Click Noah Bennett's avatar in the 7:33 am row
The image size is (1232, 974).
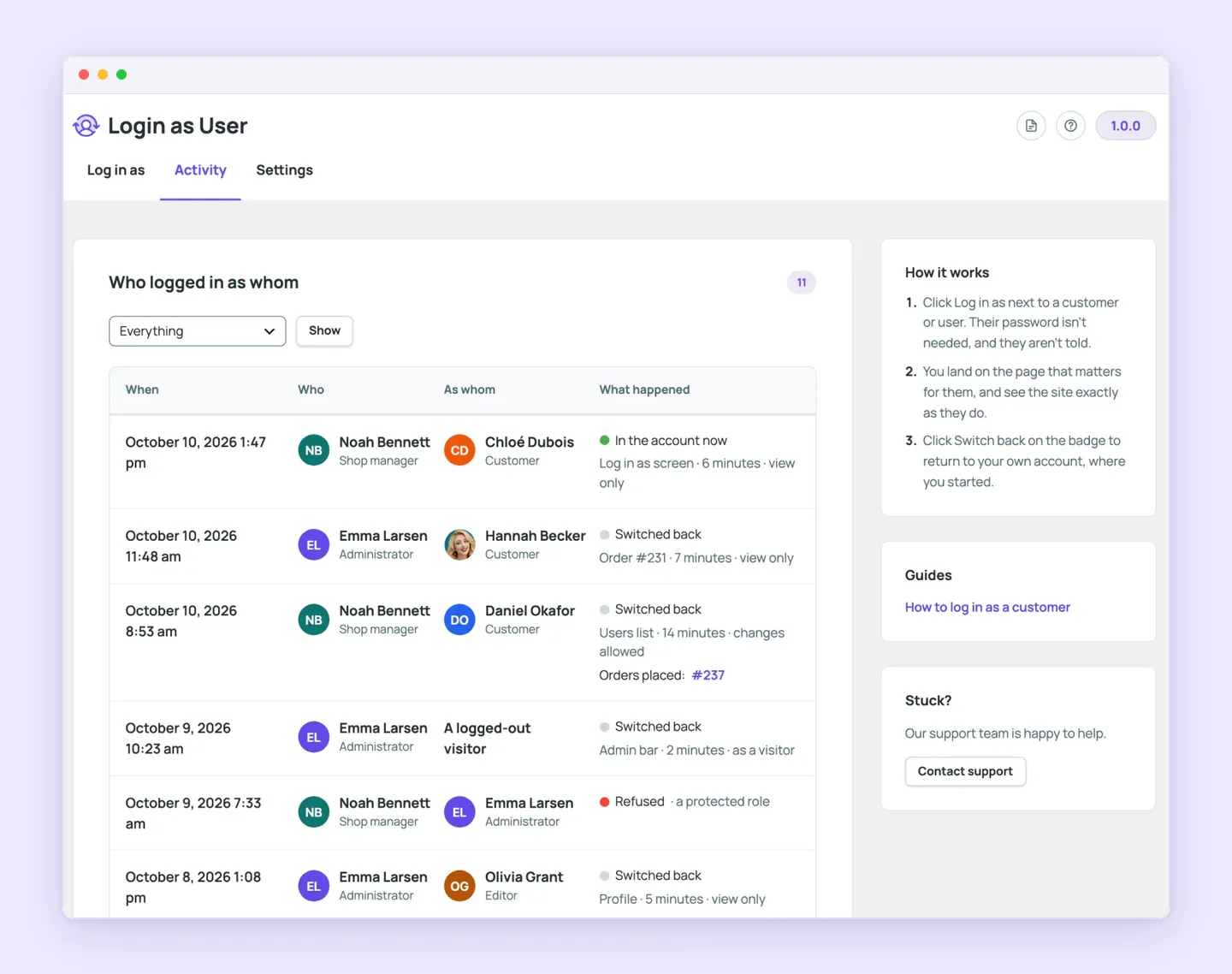(x=314, y=812)
